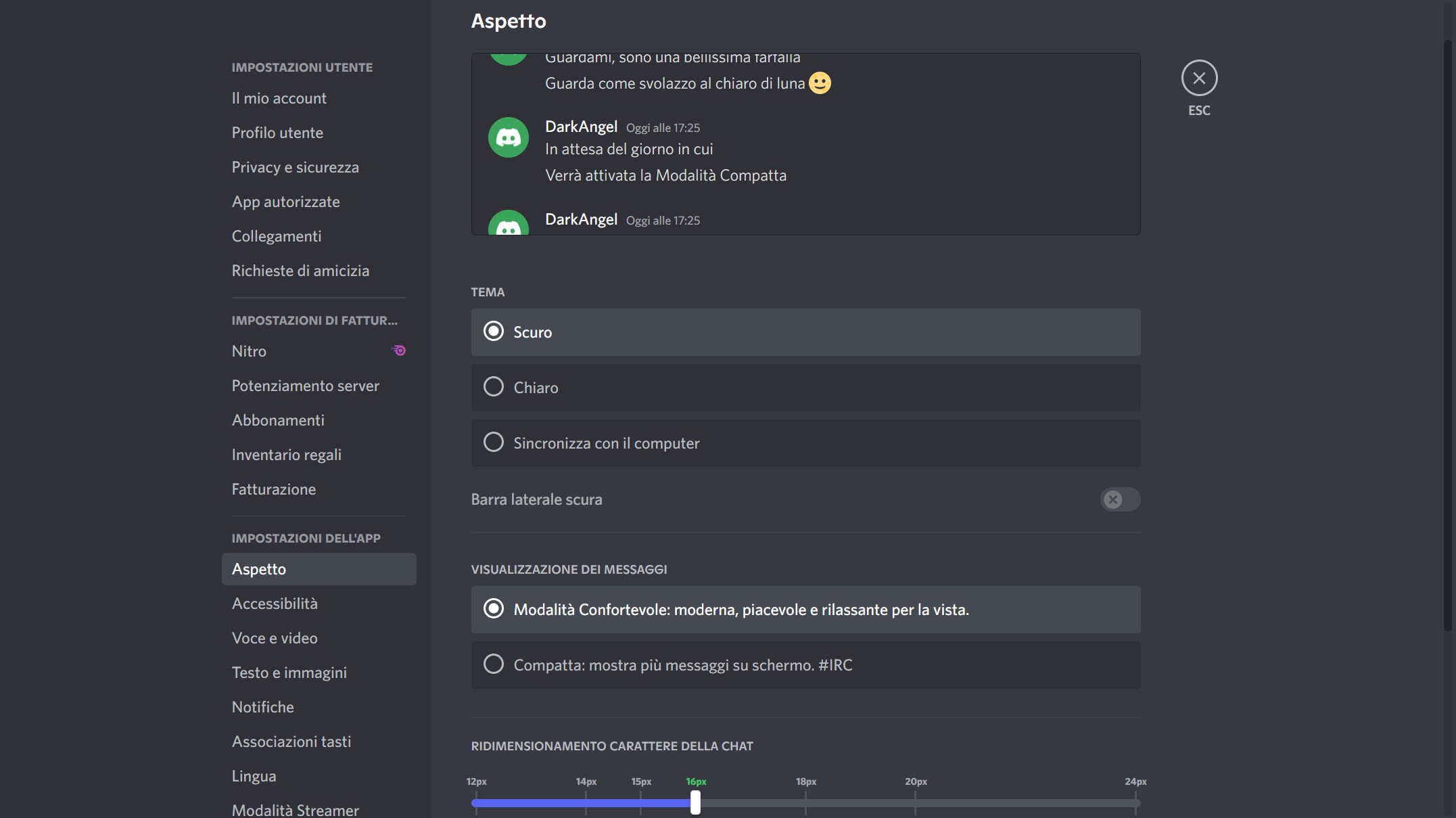Click the second DarkAngel avatar in preview
The image size is (1456, 818).
(x=507, y=225)
